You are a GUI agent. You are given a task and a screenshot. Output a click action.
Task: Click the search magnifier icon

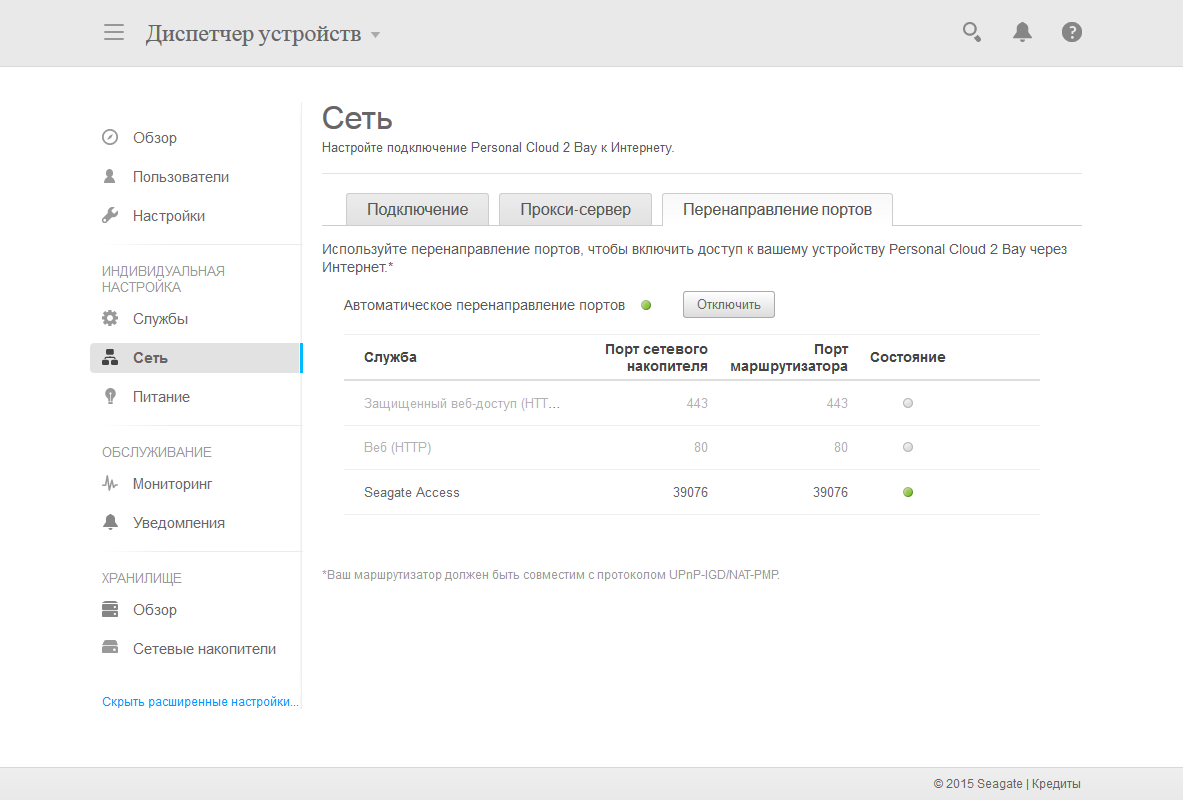[x=971, y=32]
